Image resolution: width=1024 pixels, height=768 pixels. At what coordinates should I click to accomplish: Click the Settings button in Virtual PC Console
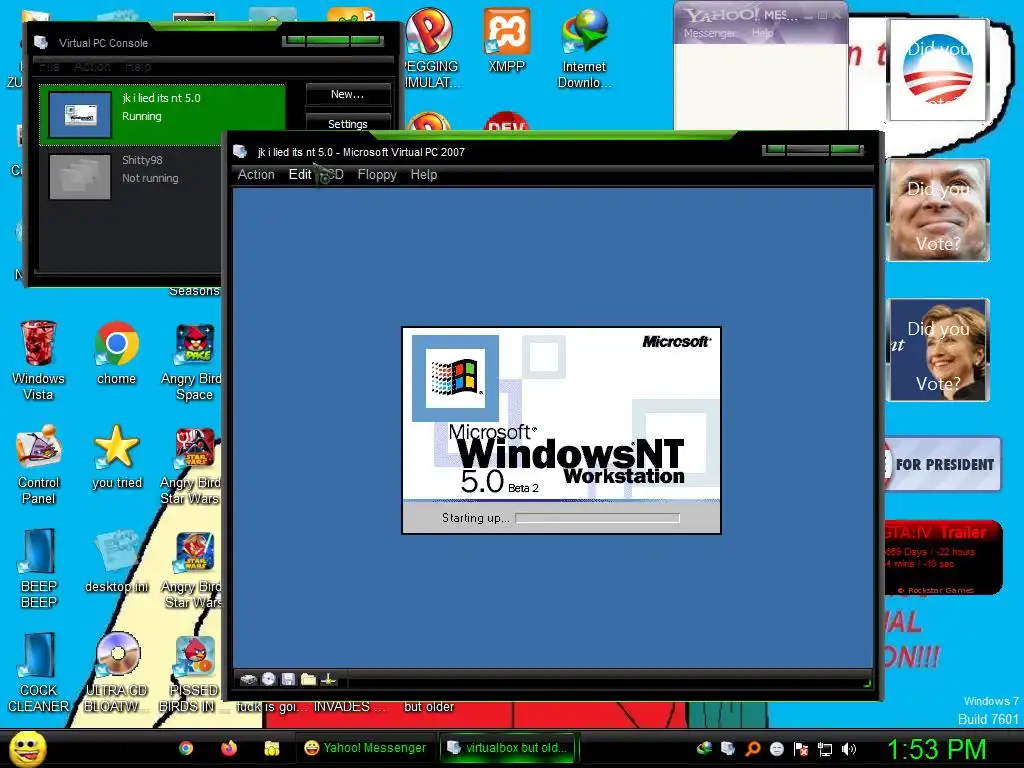347,123
